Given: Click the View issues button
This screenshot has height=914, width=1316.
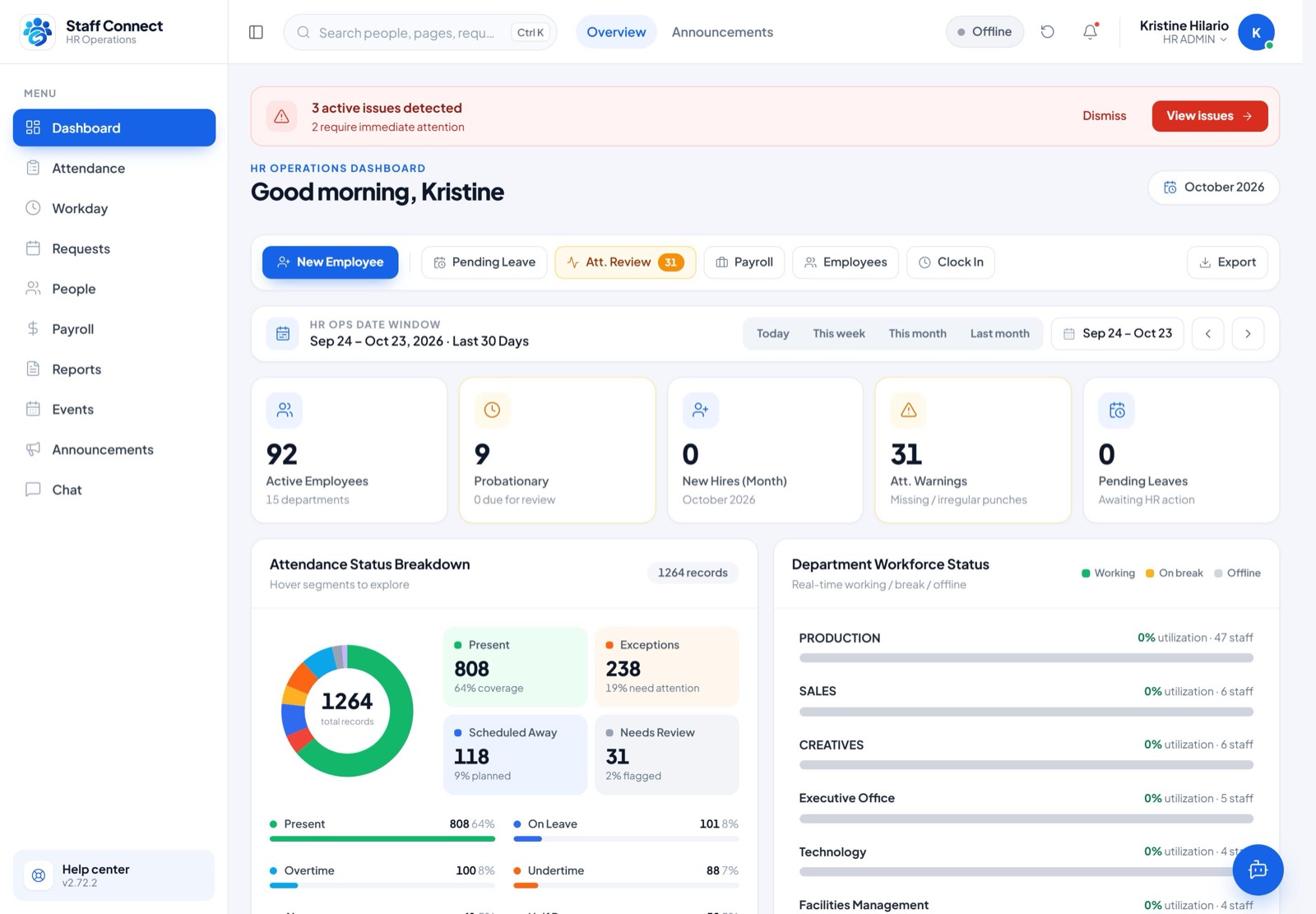Looking at the screenshot, I should 1210,116.
